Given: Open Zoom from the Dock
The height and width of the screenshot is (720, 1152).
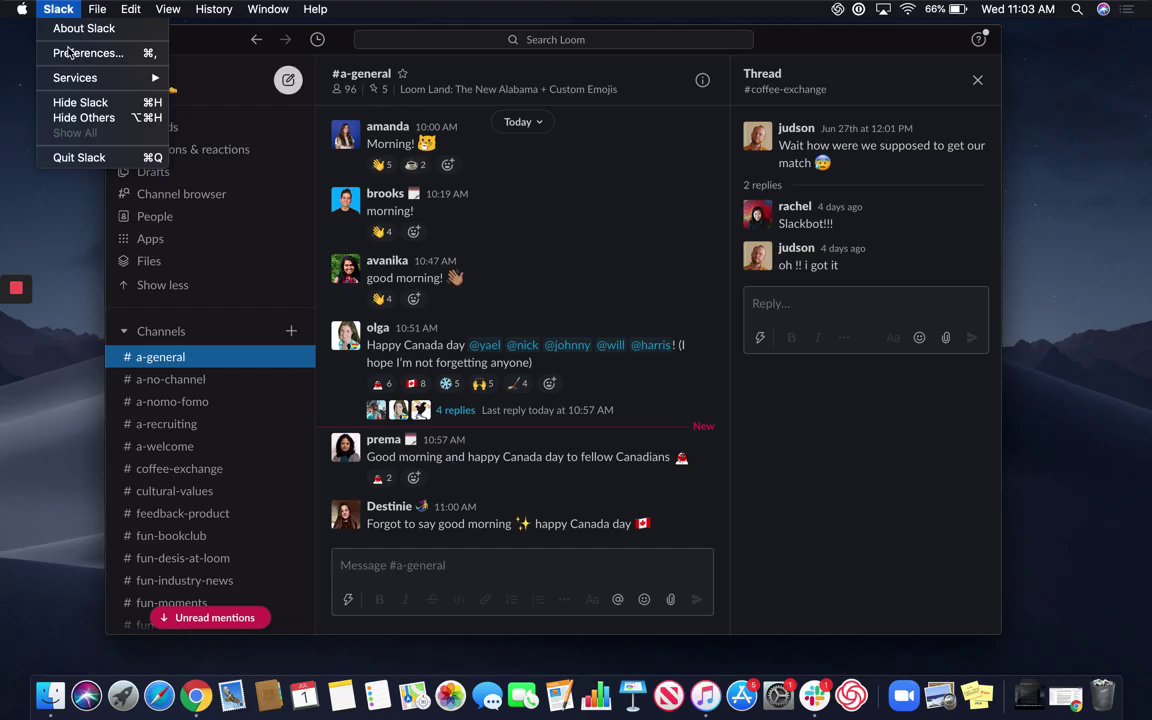Looking at the screenshot, I should point(904,696).
